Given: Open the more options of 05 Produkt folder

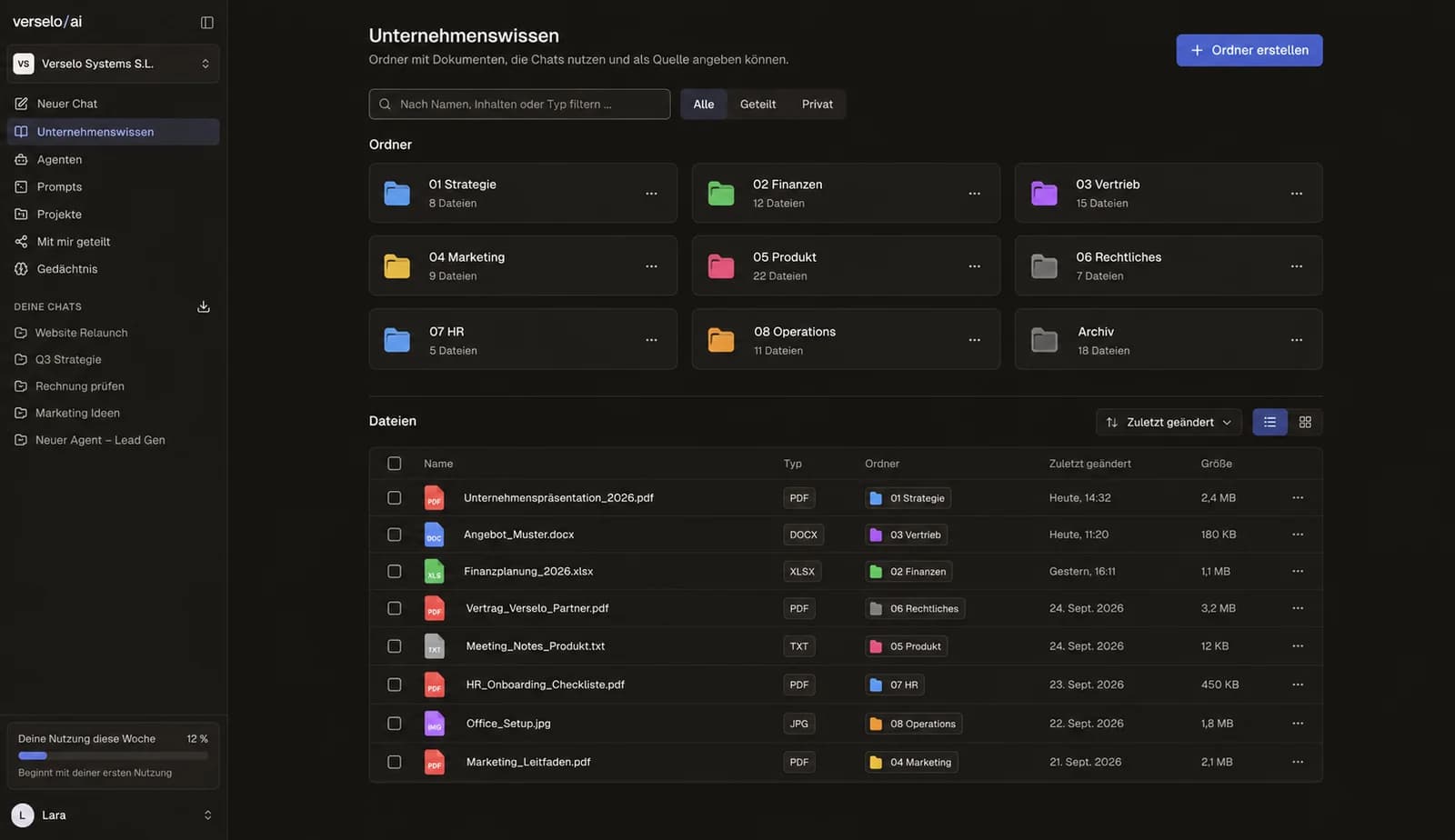Looking at the screenshot, I should (x=974, y=266).
